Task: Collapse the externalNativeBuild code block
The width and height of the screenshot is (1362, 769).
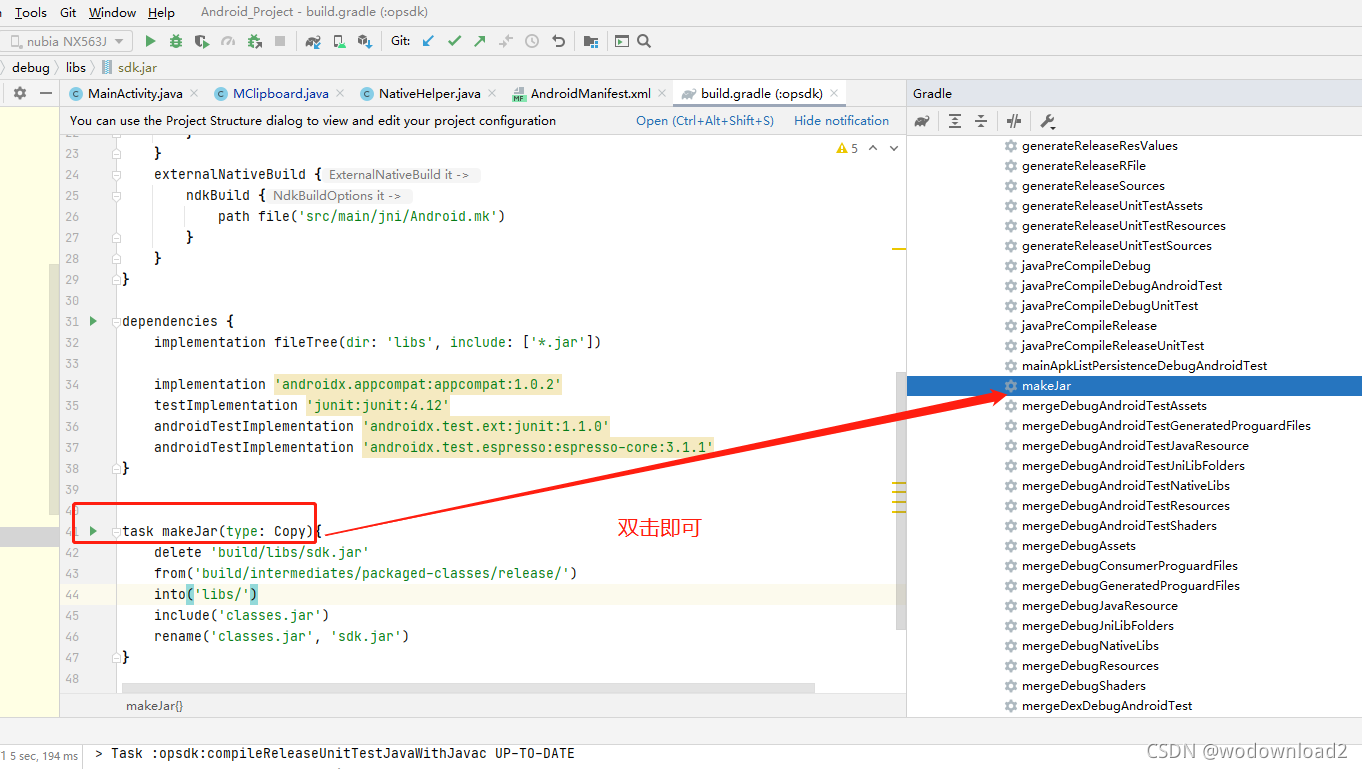Action: tap(117, 175)
